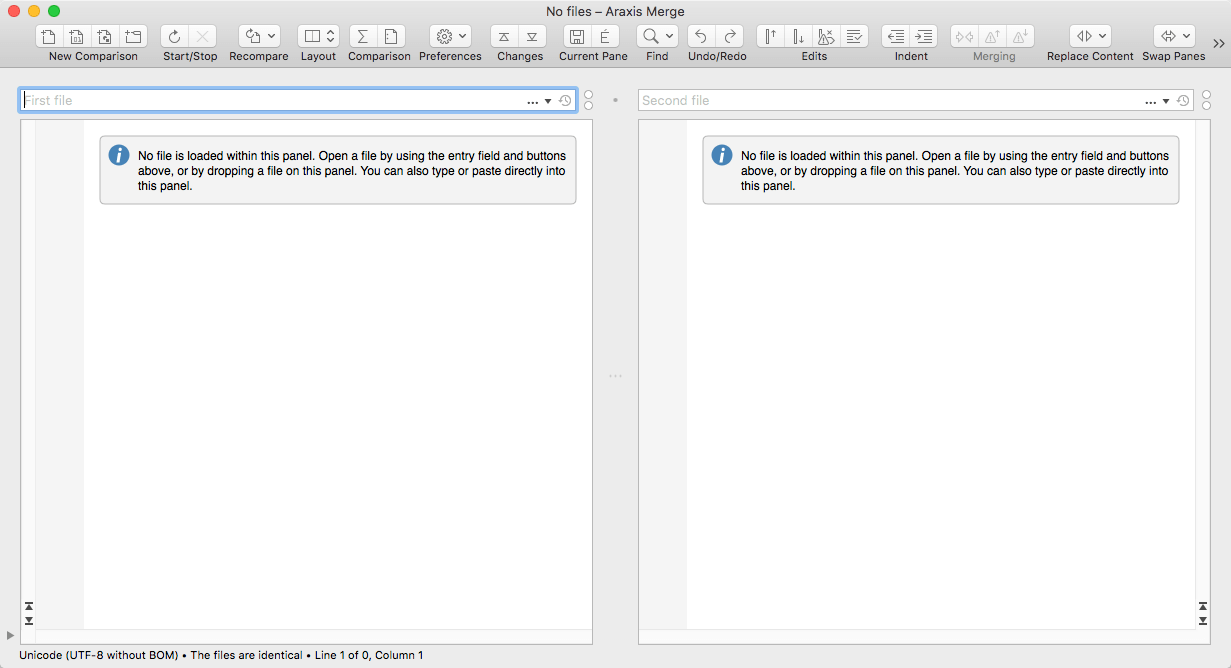Image resolution: width=1231 pixels, height=668 pixels.
Task: Open the comparison report page icon
Action: [391, 36]
